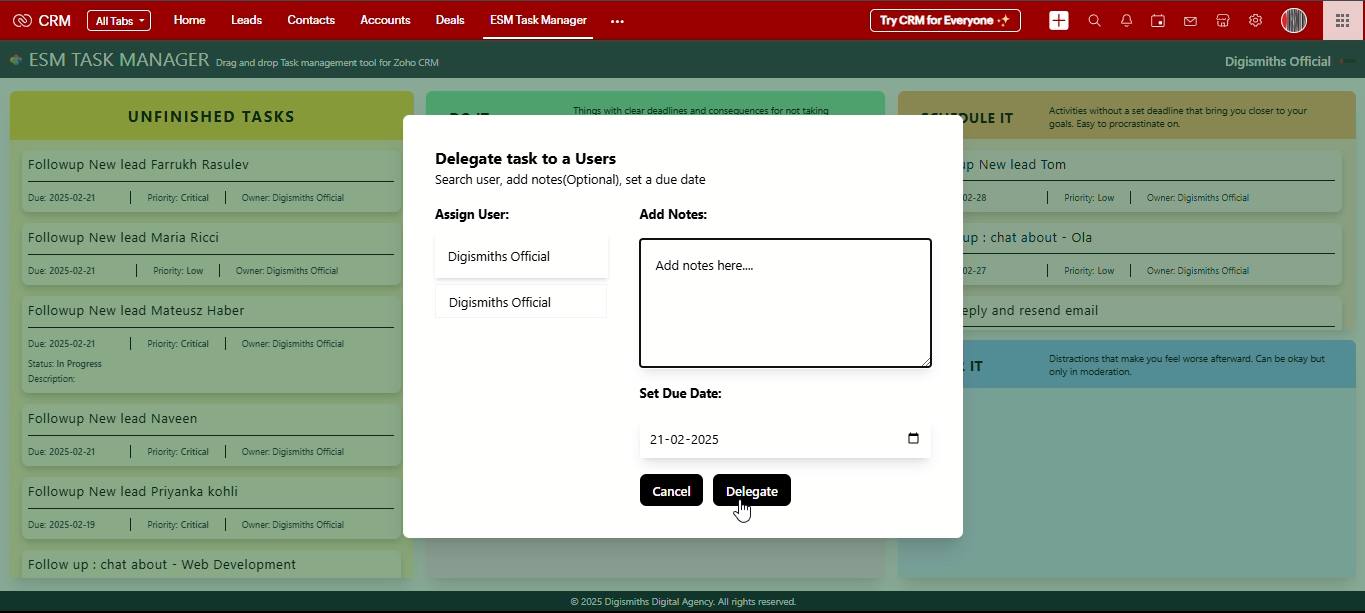
Task: Click into the Add Notes text area
Action: (785, 303)
